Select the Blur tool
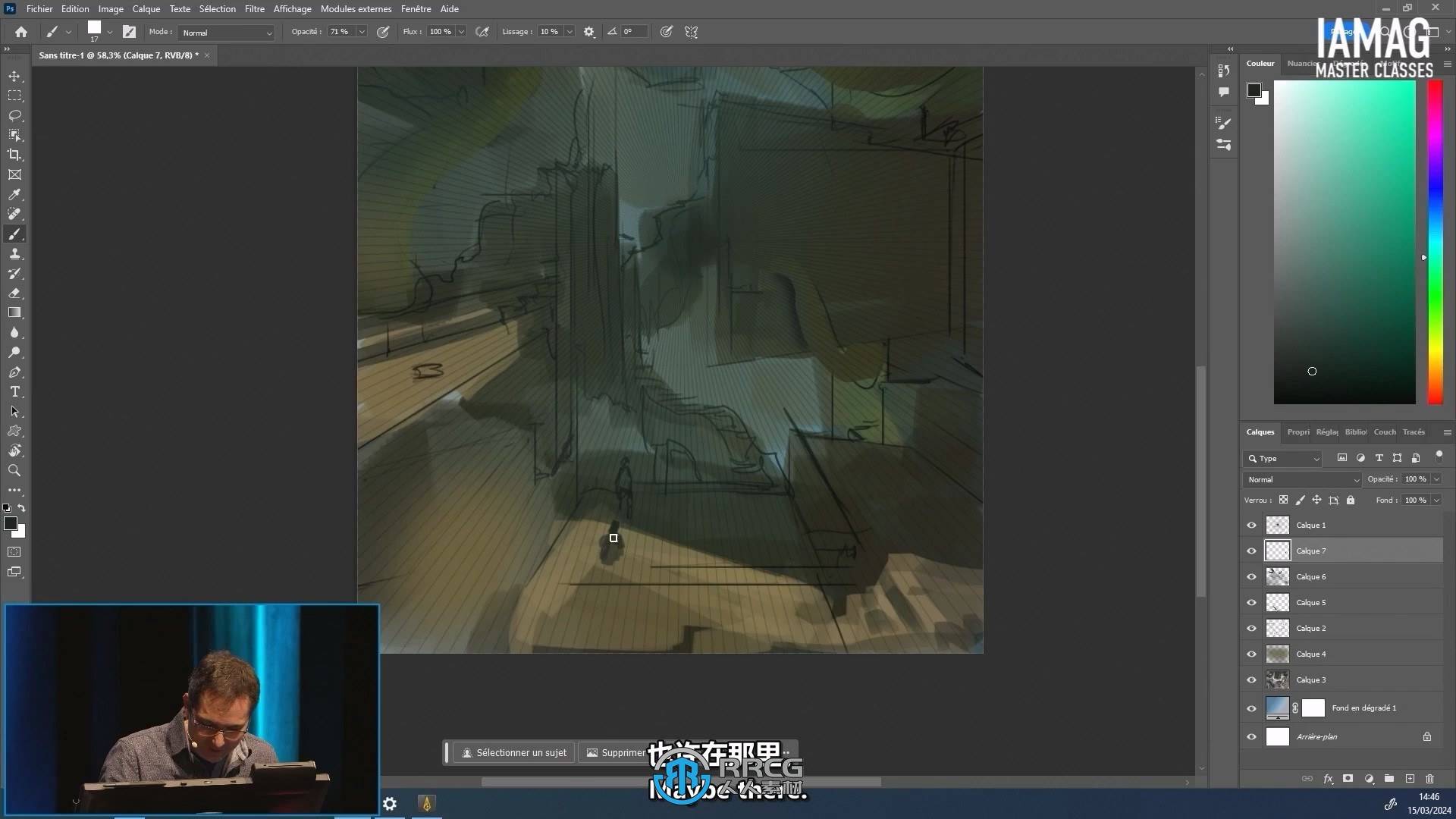Image resolution: width=1456 pixels, height=819 pixels. tap(14, 333)
